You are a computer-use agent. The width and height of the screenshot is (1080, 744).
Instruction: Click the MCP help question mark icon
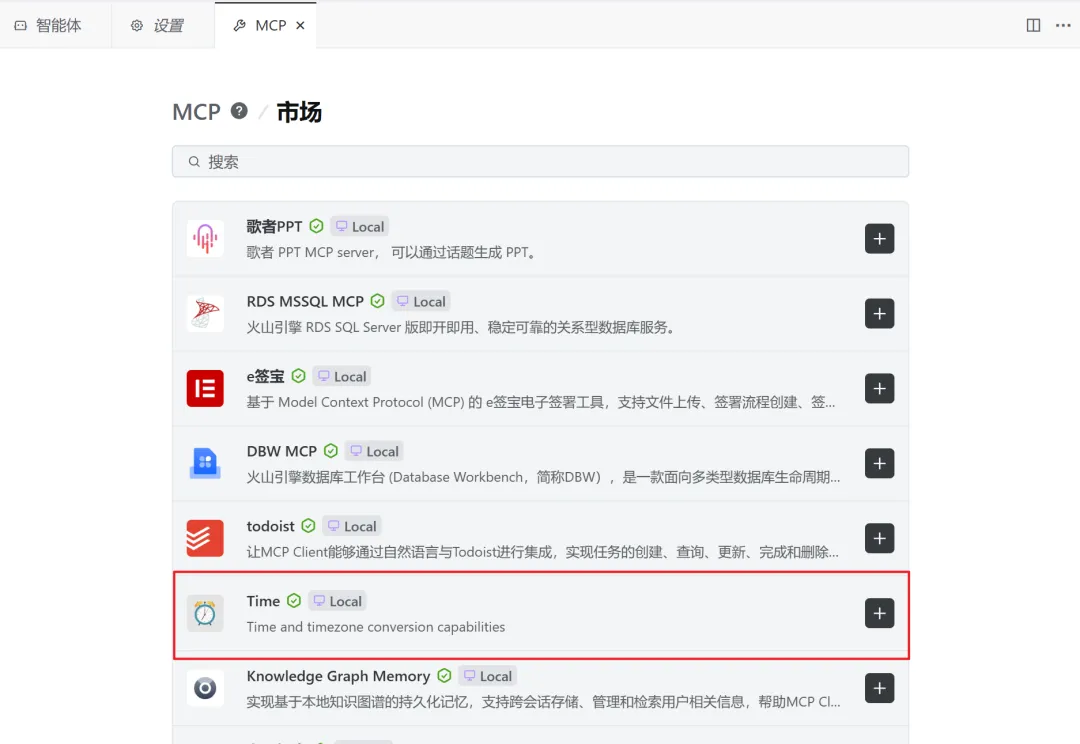(x=239, y=111)
